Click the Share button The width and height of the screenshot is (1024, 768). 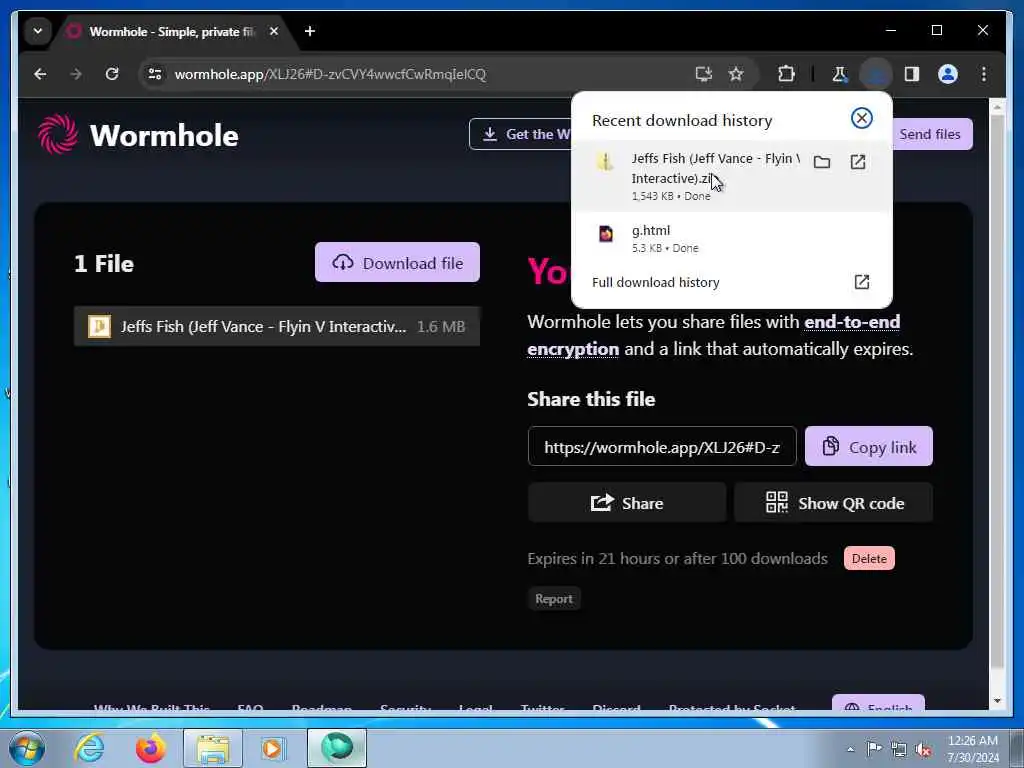click(627, 503)
